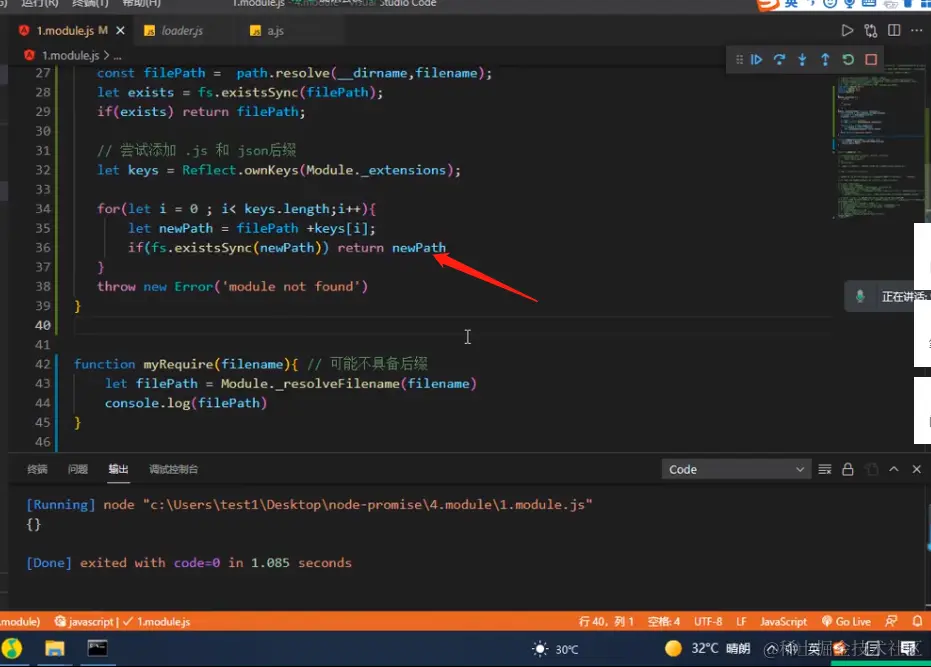Click the microphone speaking indicator
This screenshot has height=667, width=931.
[860, 296]
